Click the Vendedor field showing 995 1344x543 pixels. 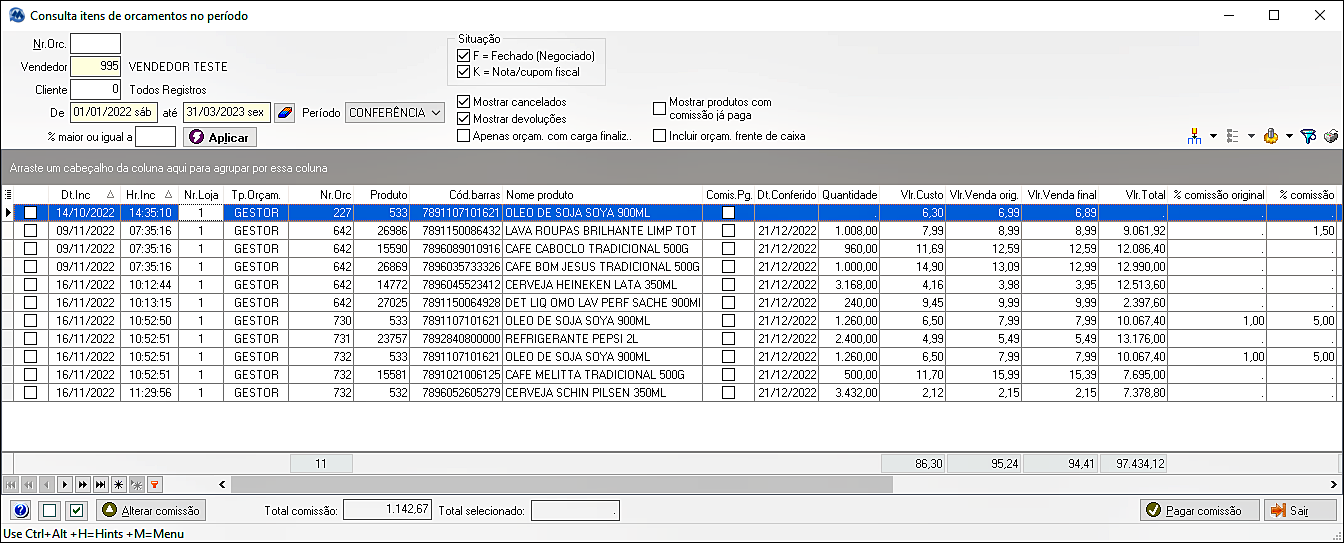[95, 67]
